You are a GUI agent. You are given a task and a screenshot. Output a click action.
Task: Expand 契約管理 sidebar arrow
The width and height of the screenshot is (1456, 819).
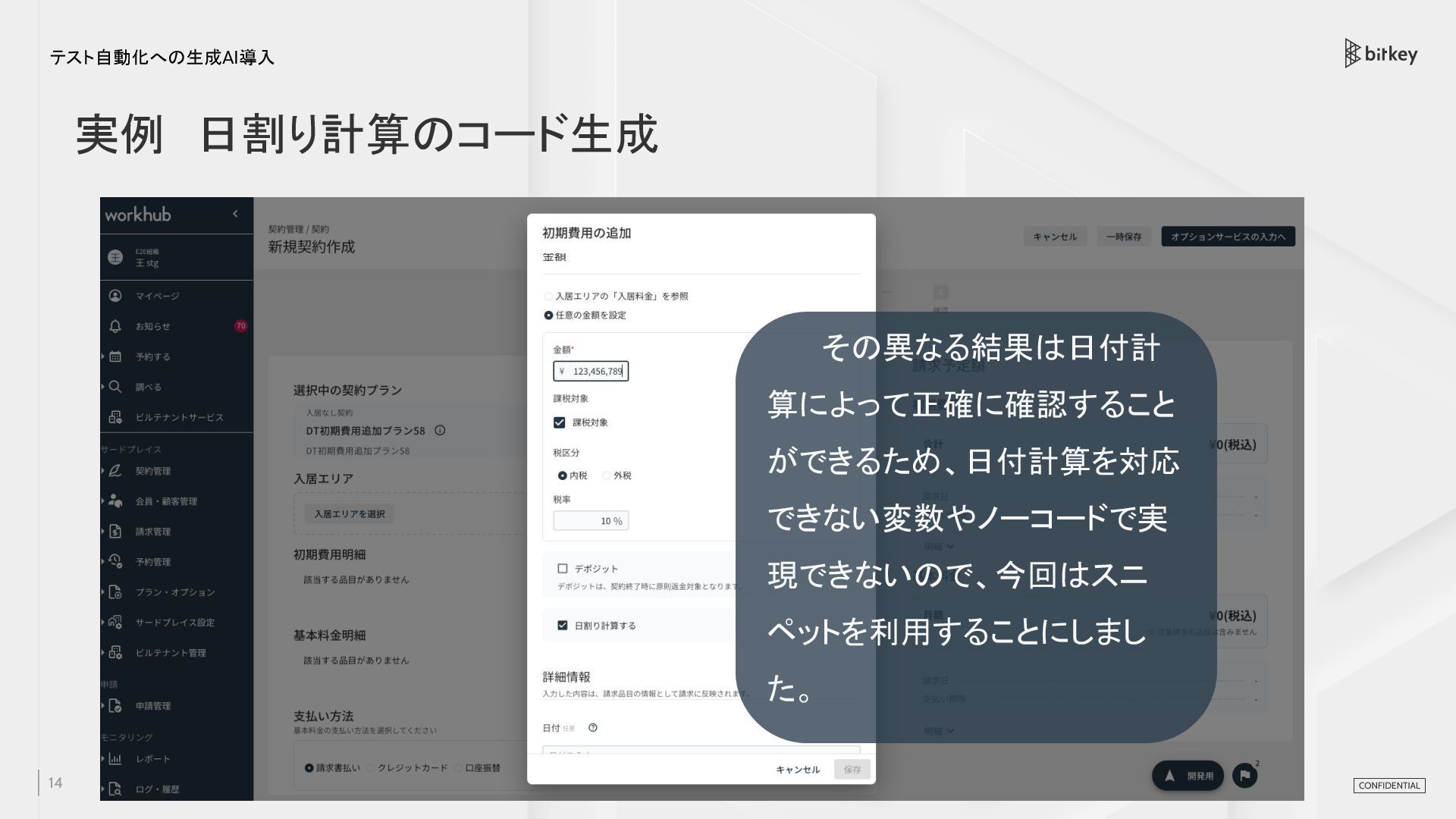point(103,471)
